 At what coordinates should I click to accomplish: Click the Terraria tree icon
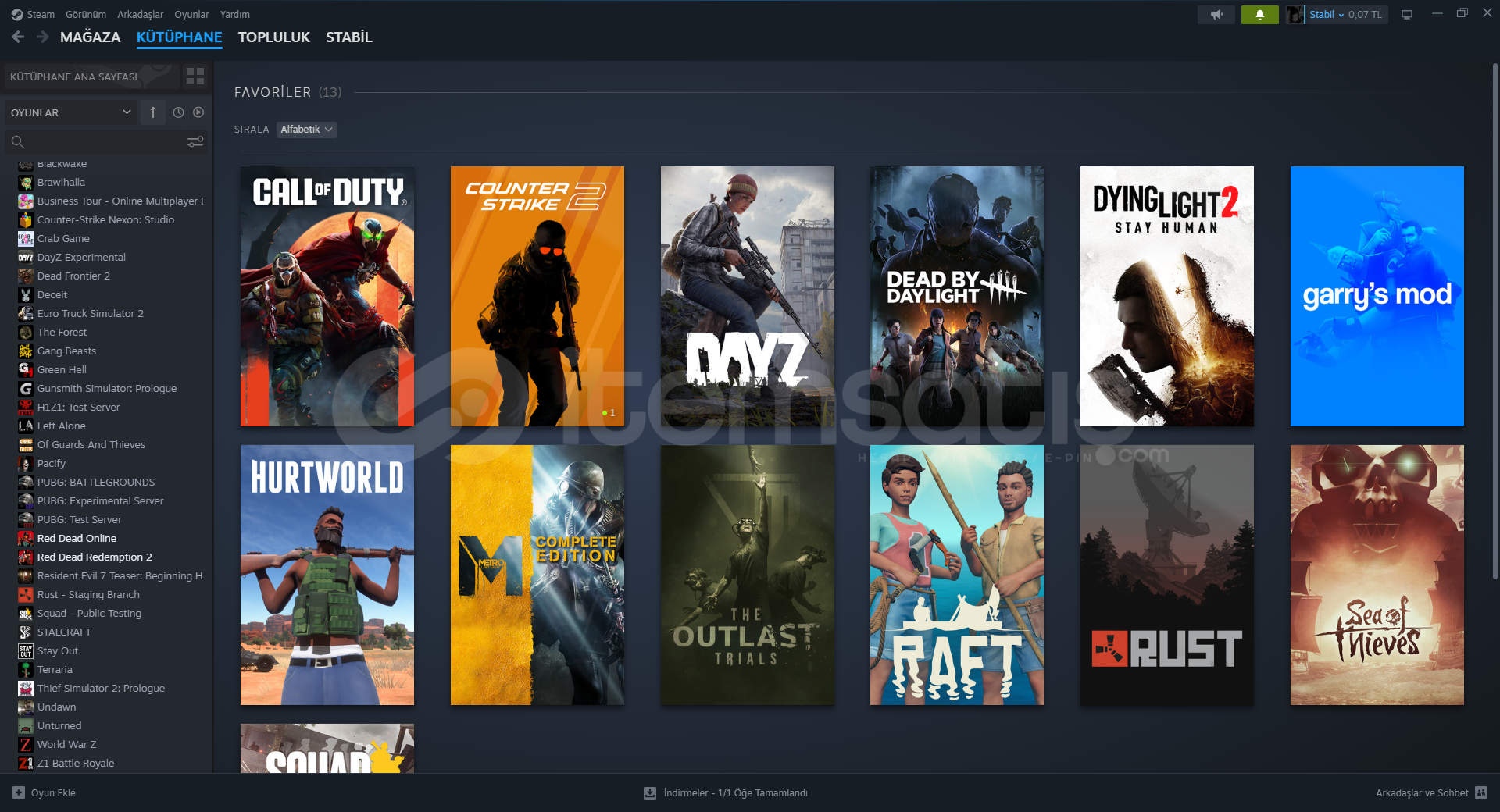tap(26, 669)
